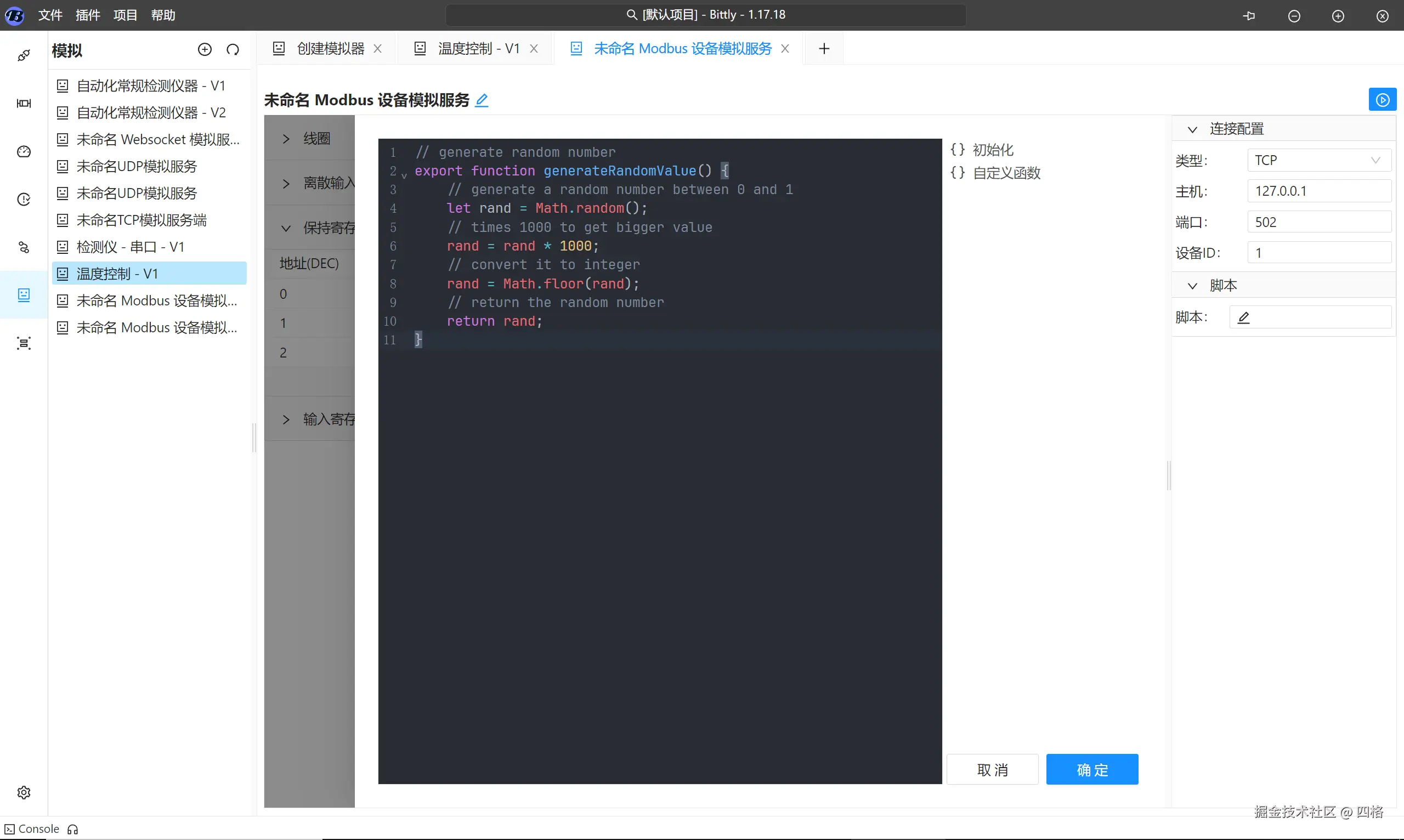This screenshot has width=1404, height=840.
Task: Open the 类型 TCP dropdown
Action: (x=1318, y=160)
